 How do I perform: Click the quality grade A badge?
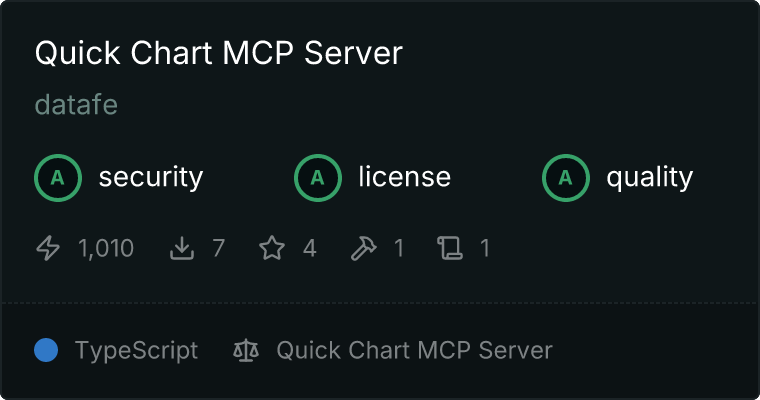[566, 177]
